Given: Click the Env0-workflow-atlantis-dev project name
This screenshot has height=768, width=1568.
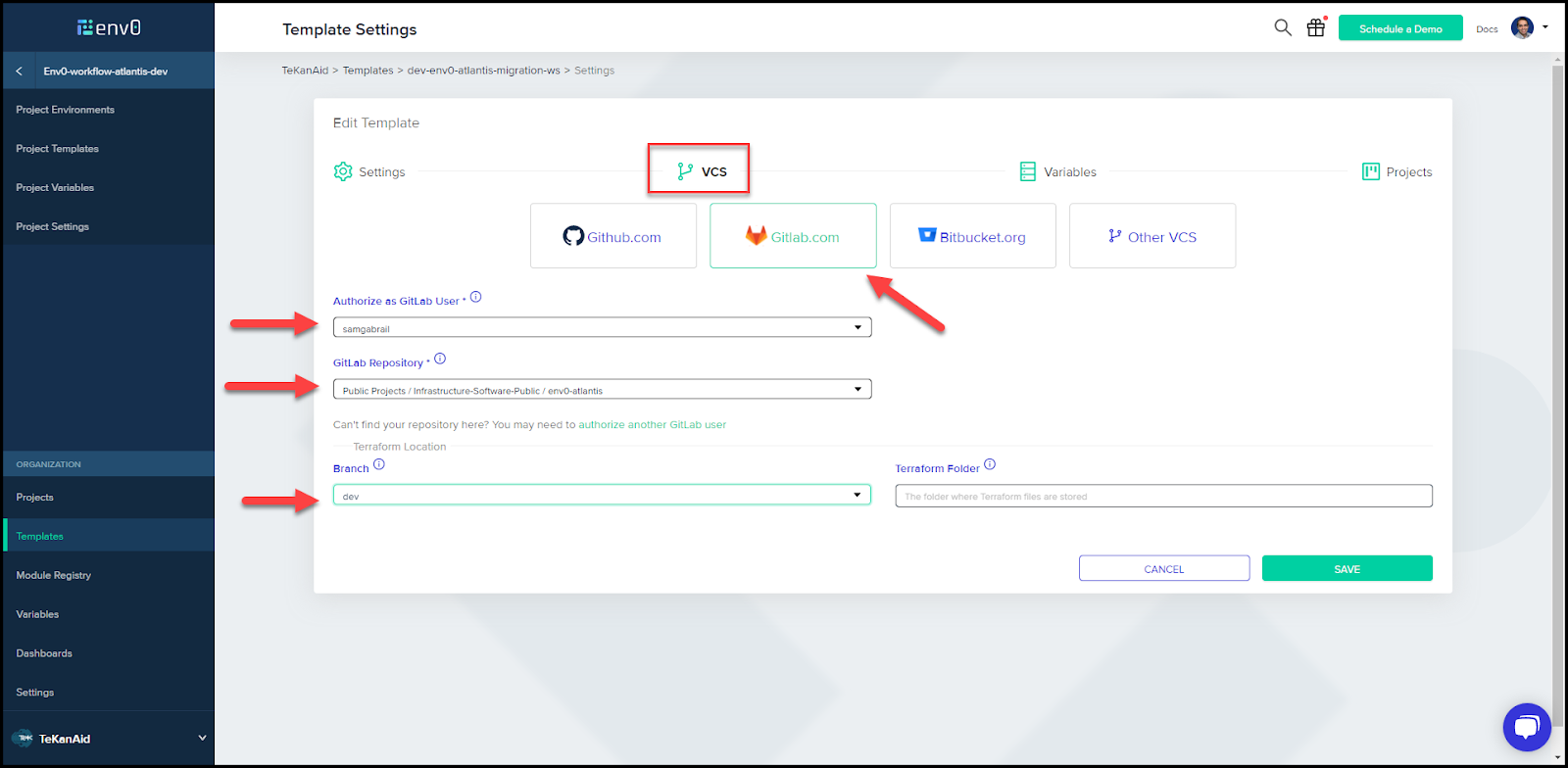Looking at the screenshot, I should (106, 72).
